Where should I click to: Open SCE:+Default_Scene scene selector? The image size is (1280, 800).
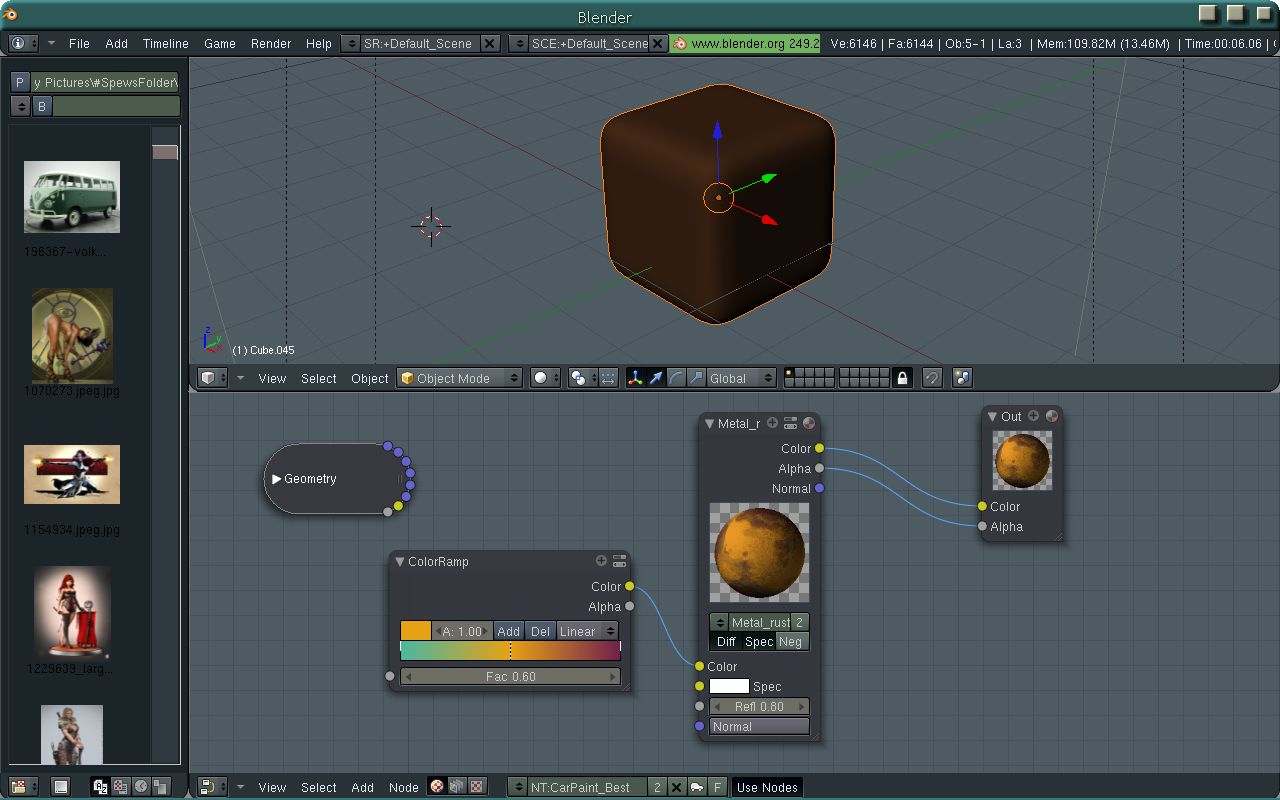tap(518, 44)
